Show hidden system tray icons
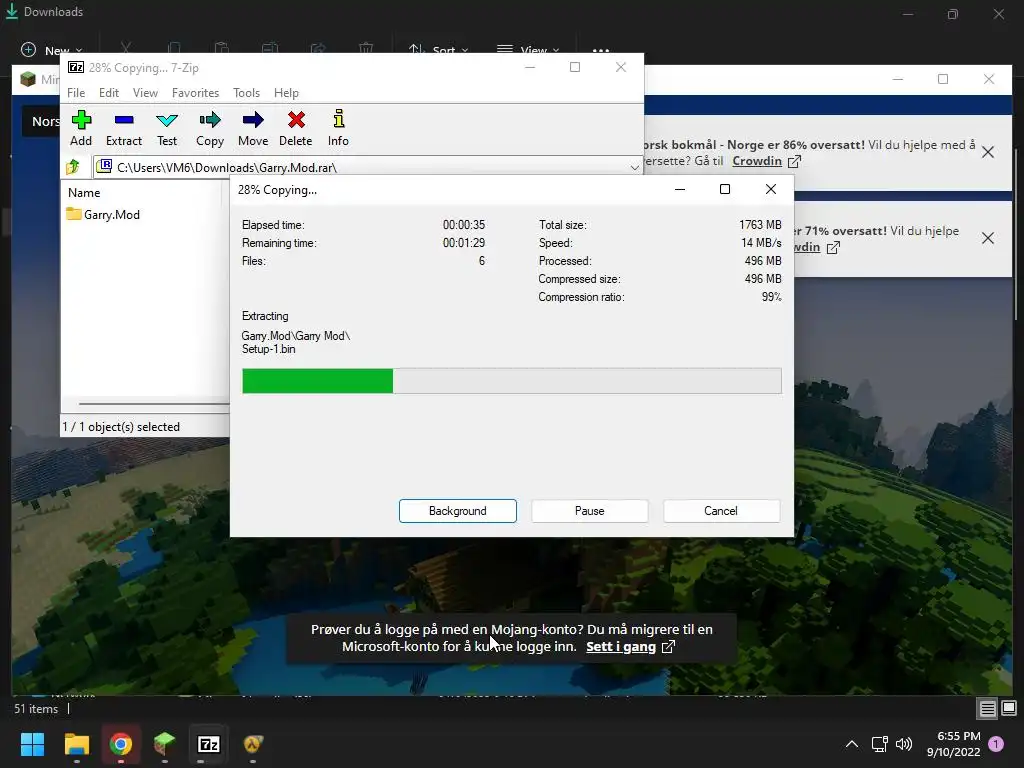1024x768 pixels. click(852, 744)
